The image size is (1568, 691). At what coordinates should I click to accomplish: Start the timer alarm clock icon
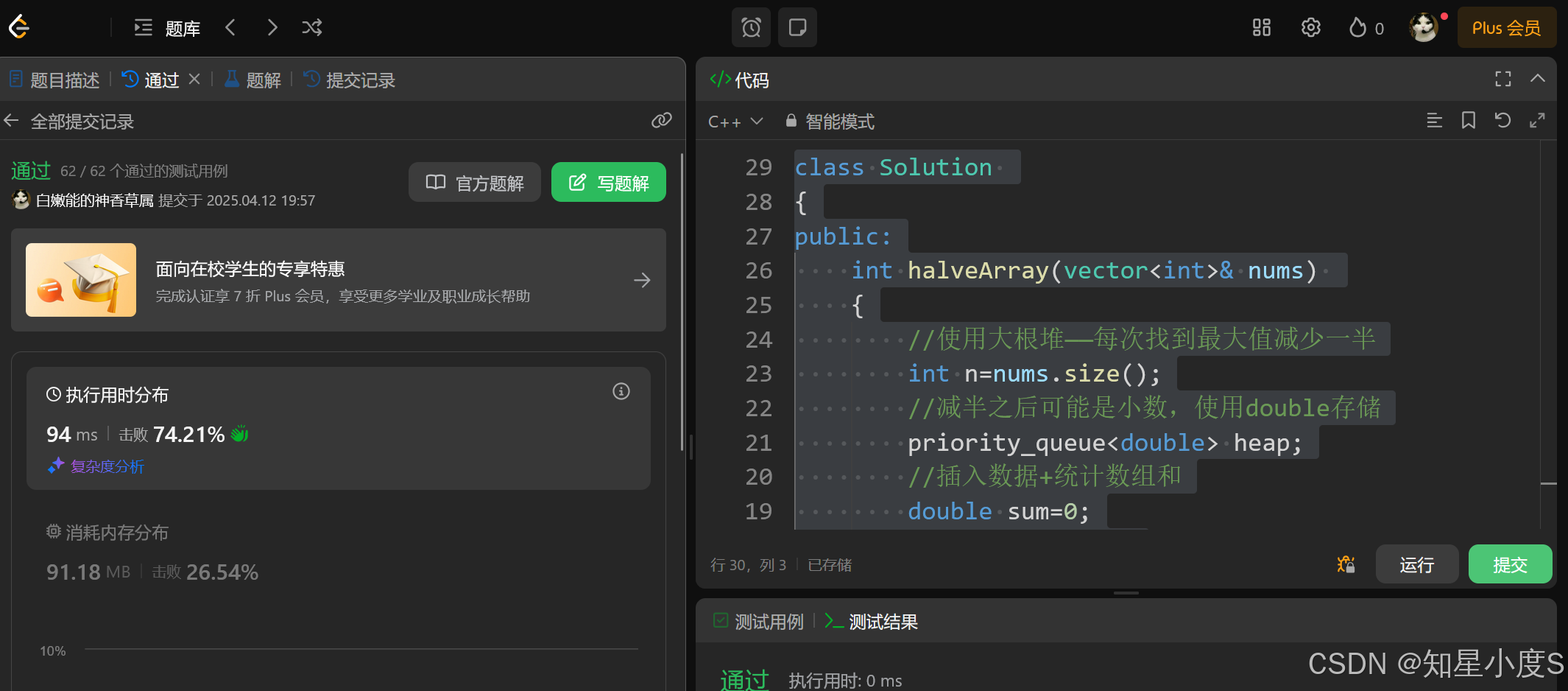coord(751,27)
